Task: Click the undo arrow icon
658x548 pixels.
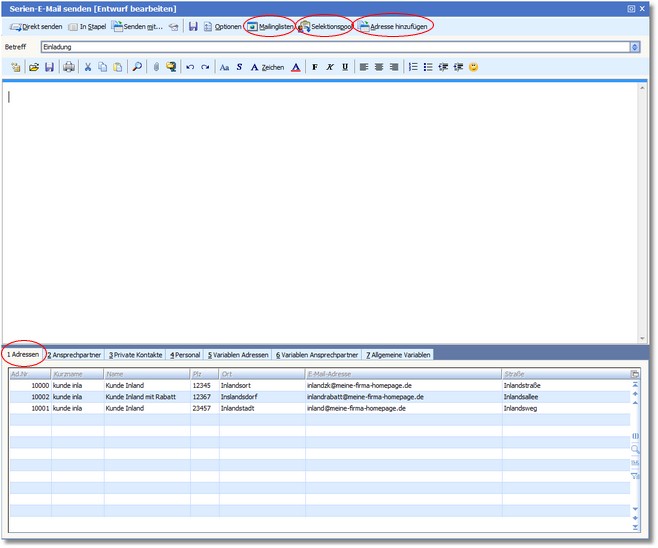Action: [190, 67]
